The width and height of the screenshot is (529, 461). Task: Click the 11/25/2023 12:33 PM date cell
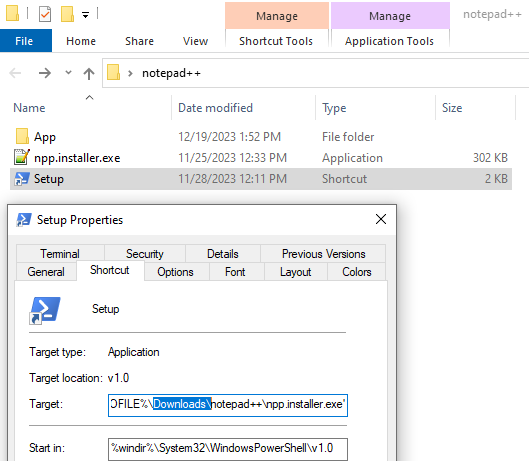(232, 158)
